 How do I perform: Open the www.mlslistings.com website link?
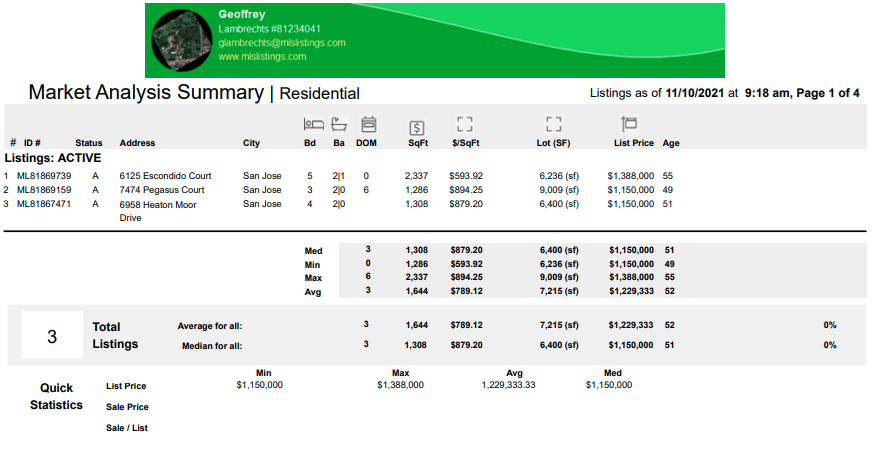click(x=262, y=56)
